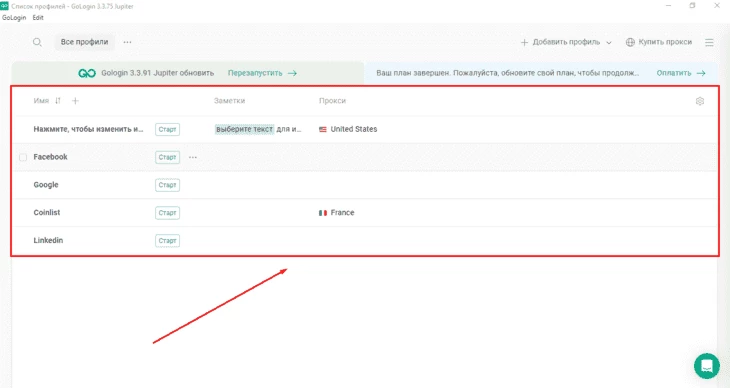Click the United States flag icon
The height and width of the screenshot is (388, 730).
click(323, 129)
